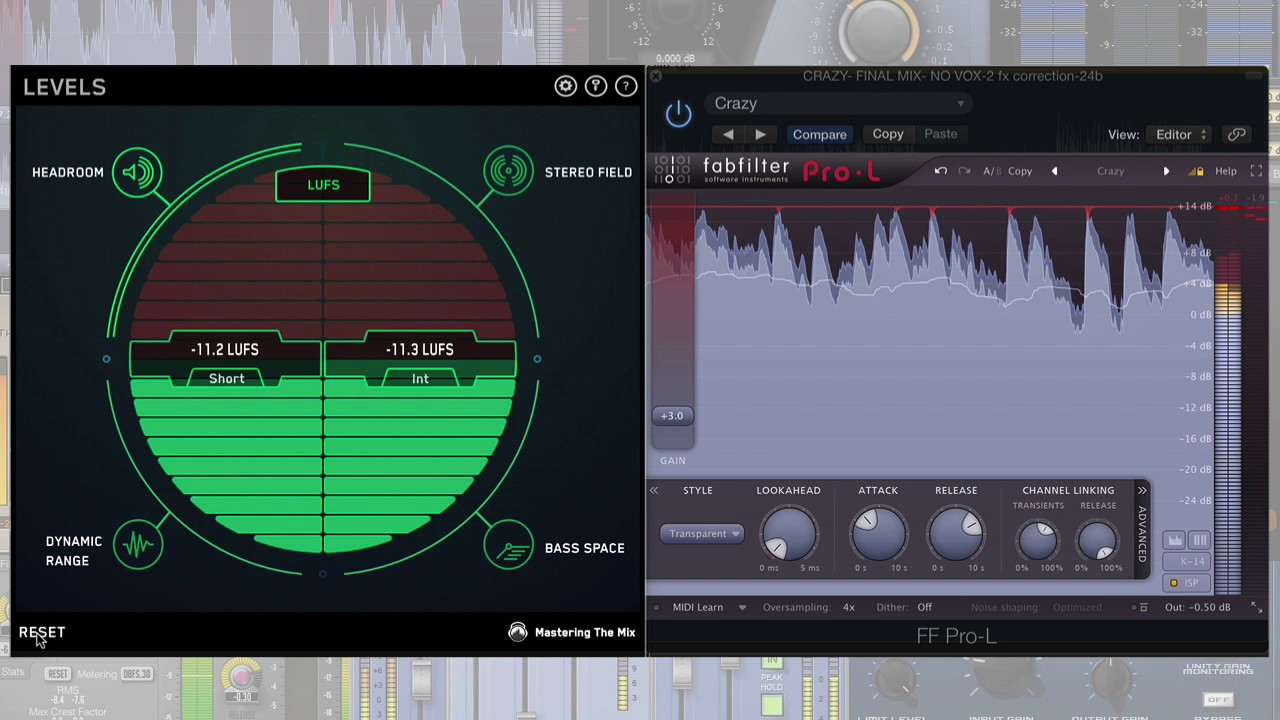Screen dimensions: 1280x720
Task: Open the View Editor dropdown
Action: point(1181,135)
